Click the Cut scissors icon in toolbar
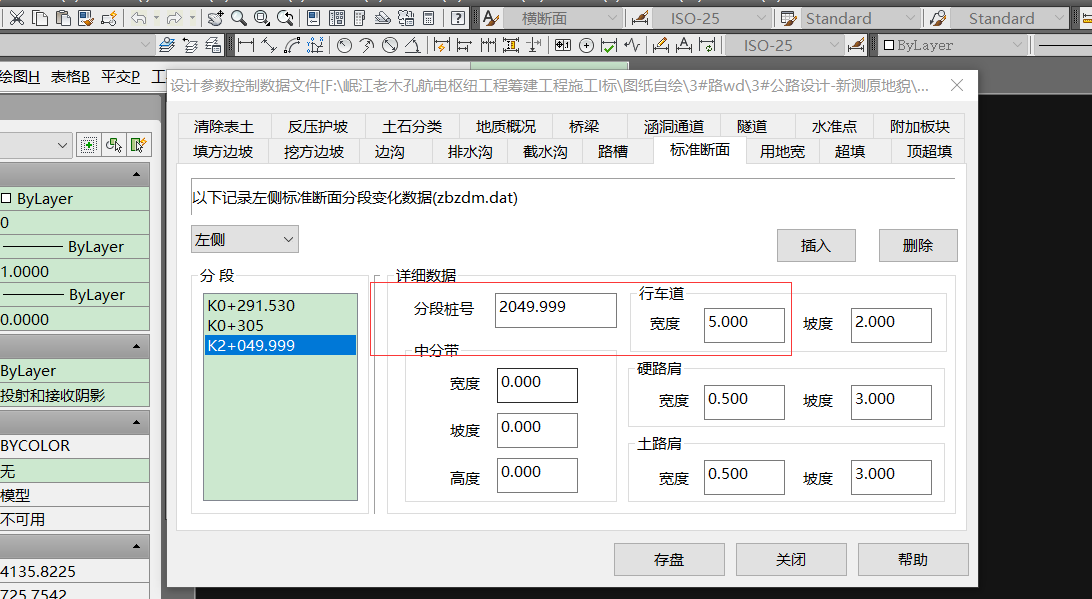The image size is (1092, 599). click(17, 18)
